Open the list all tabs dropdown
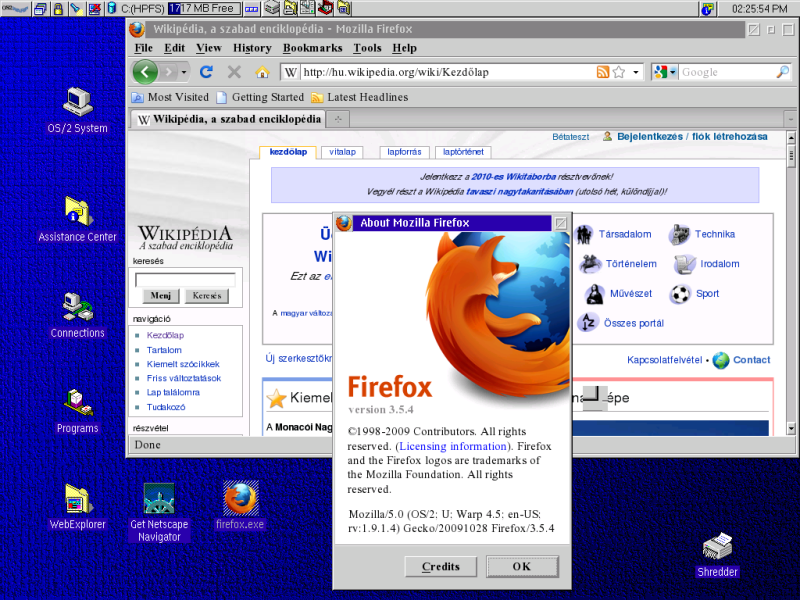 pos(790,119)
